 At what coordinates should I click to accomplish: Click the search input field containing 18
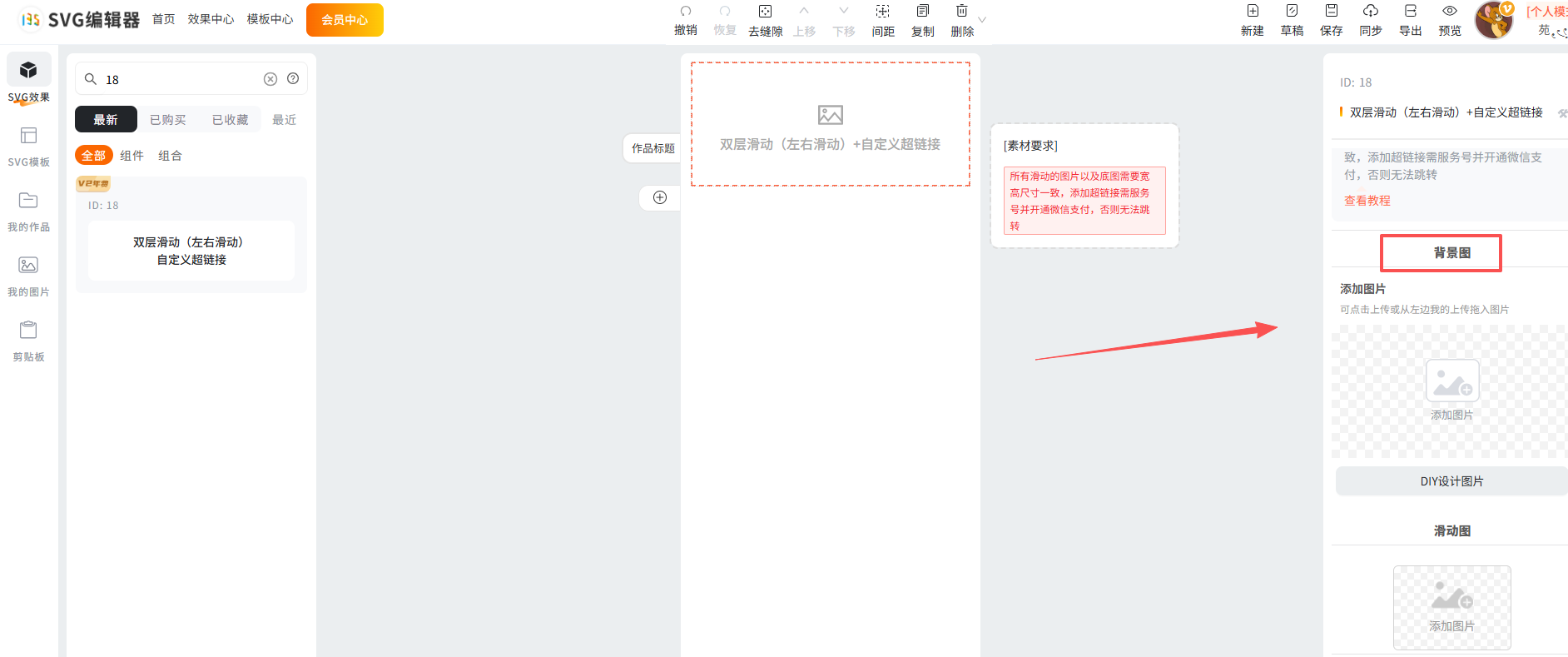179,80
